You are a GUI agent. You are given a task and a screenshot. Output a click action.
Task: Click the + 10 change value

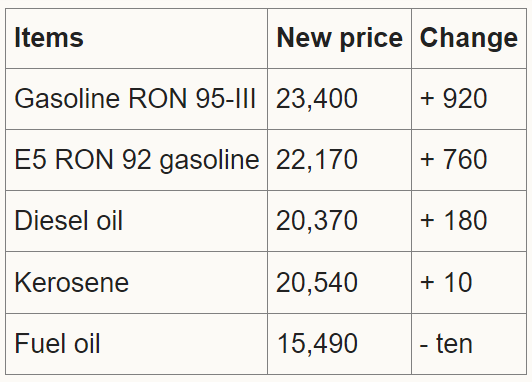tap(446, 283)
